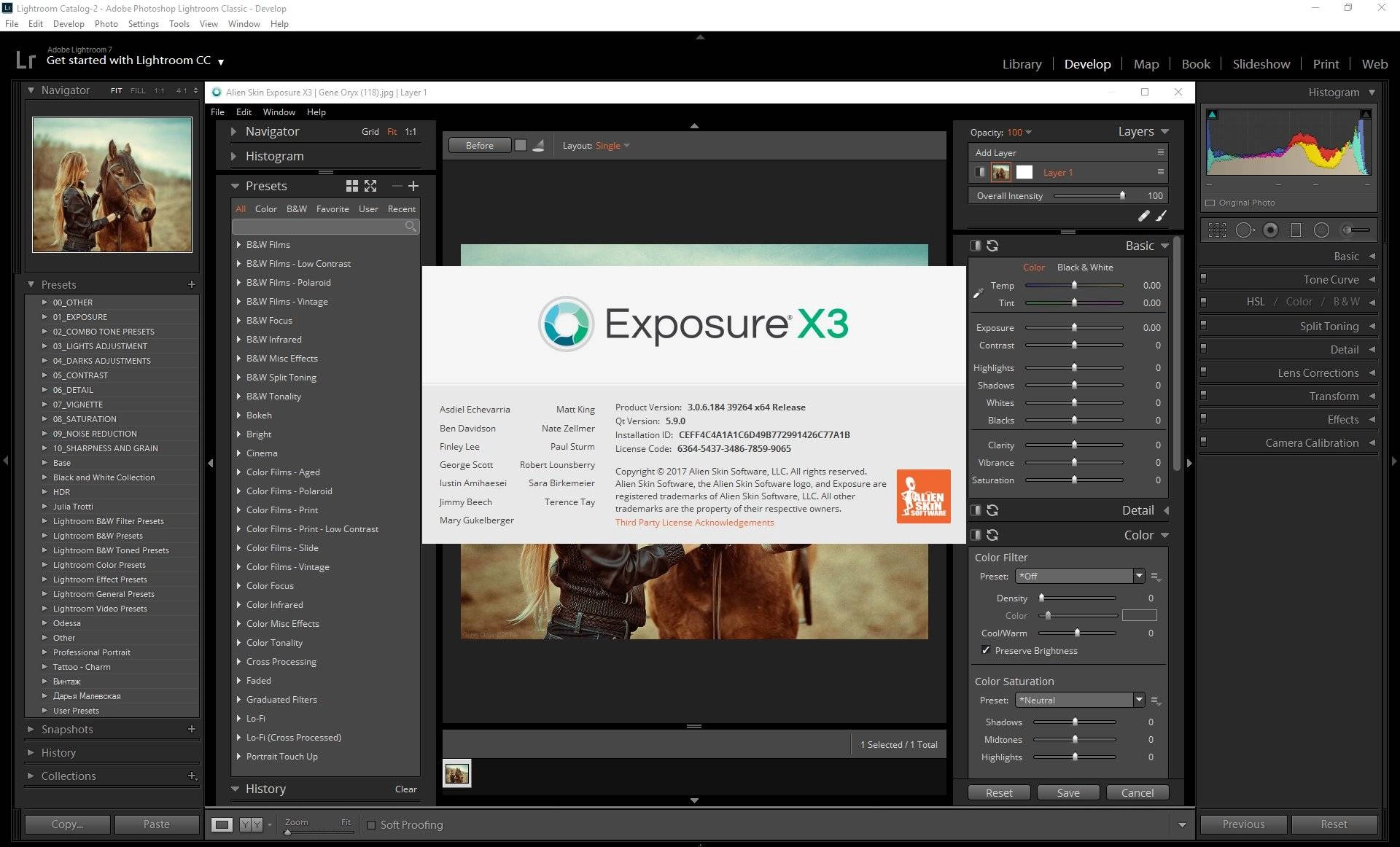Screen dimensions: 1400x847
Task: Click the Save button in Exposure
Action: click(x=1068, y=793)
